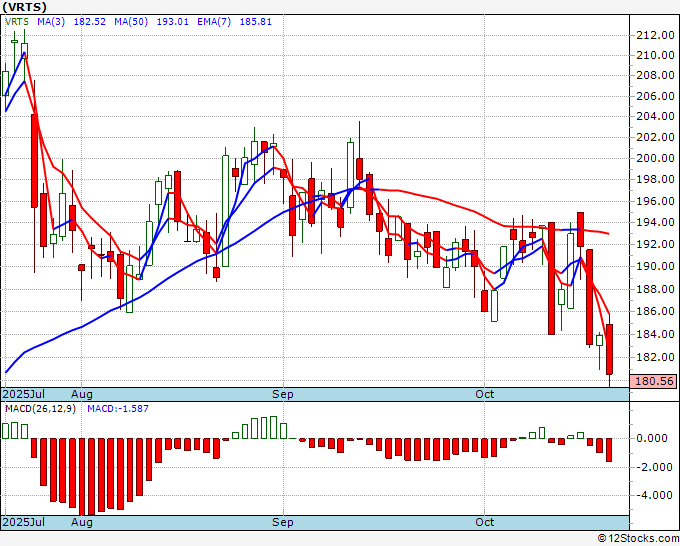The image size is (680, 546).
Task: Click the 198.00 price axis label
Action: tap(655, 180)
